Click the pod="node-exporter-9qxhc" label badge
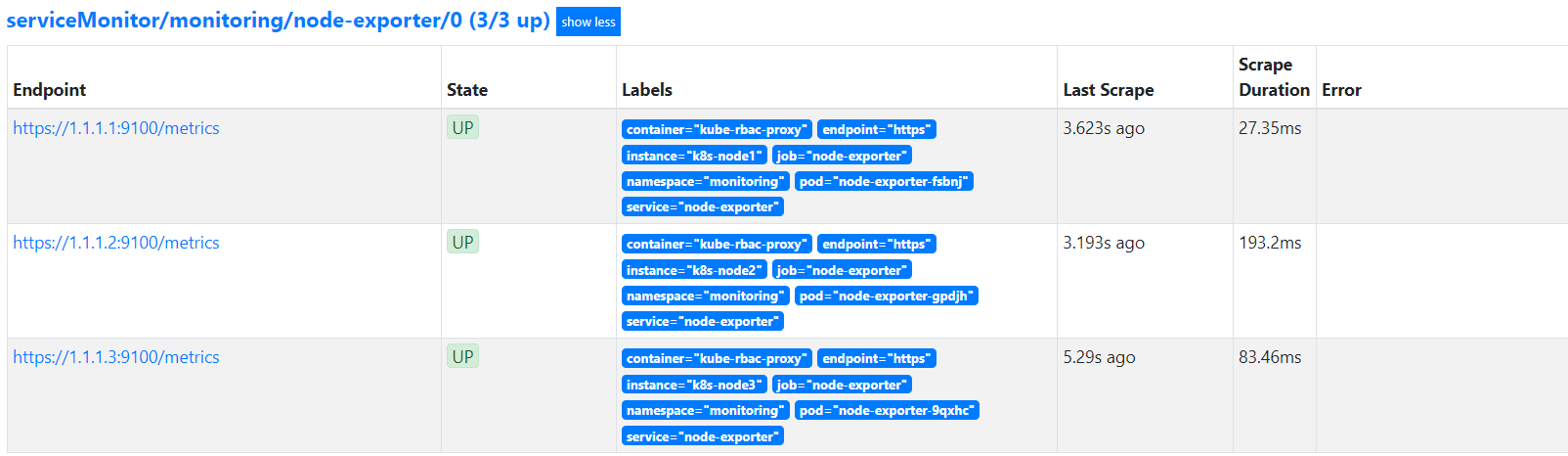The height and width of the screenshot is (456, 1568). coord(887,410)
